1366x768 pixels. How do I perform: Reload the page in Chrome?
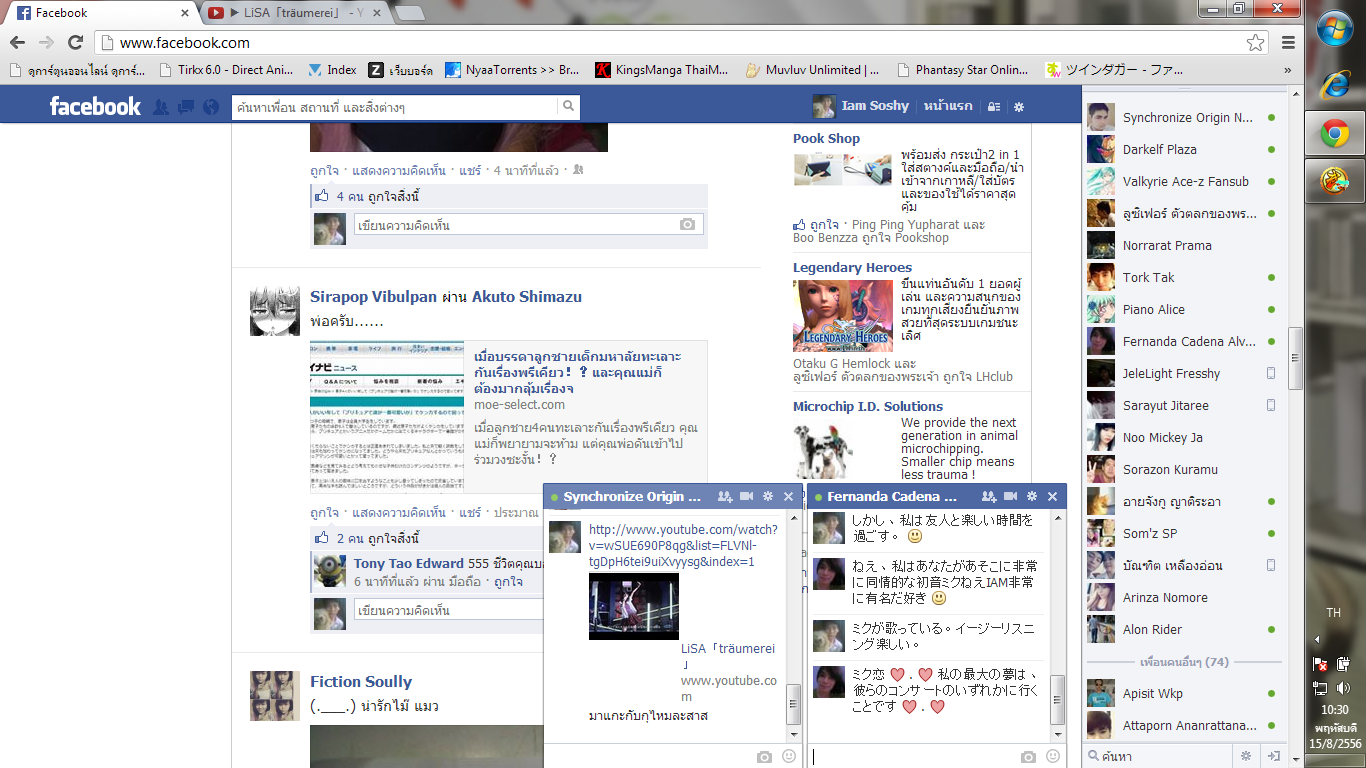(75, 42)
